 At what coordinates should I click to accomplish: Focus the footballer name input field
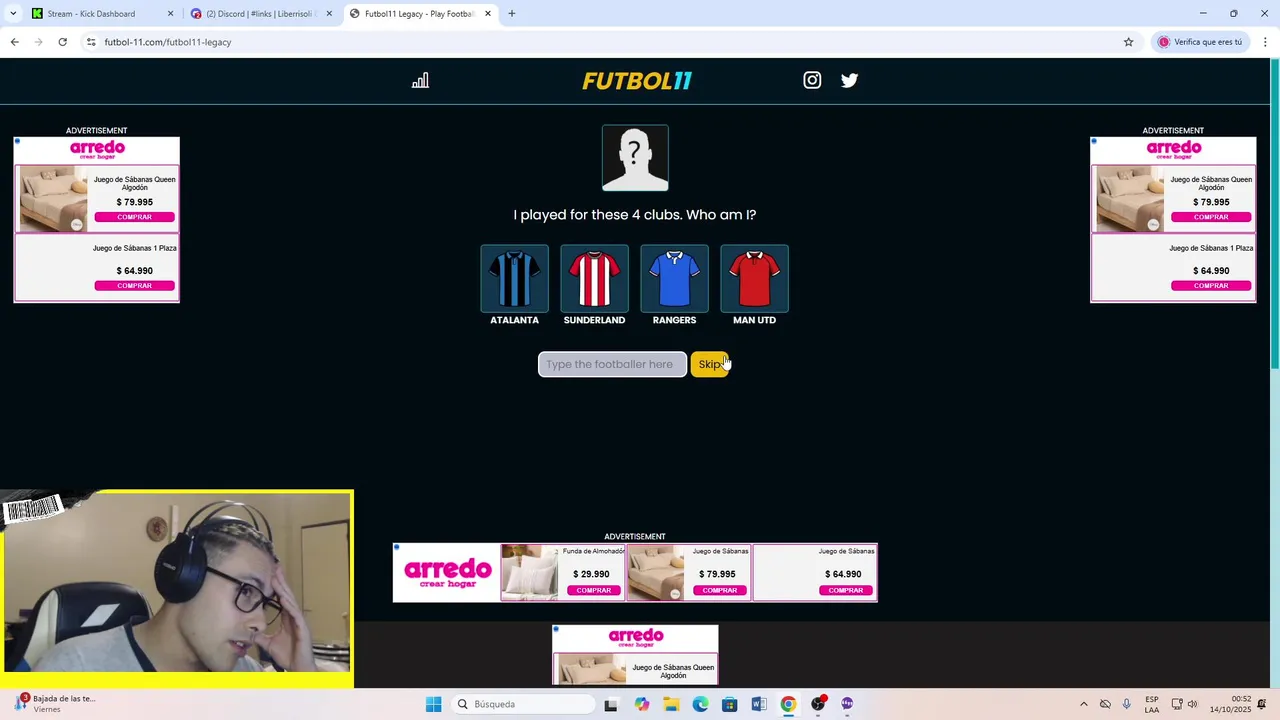pos(612,364)
